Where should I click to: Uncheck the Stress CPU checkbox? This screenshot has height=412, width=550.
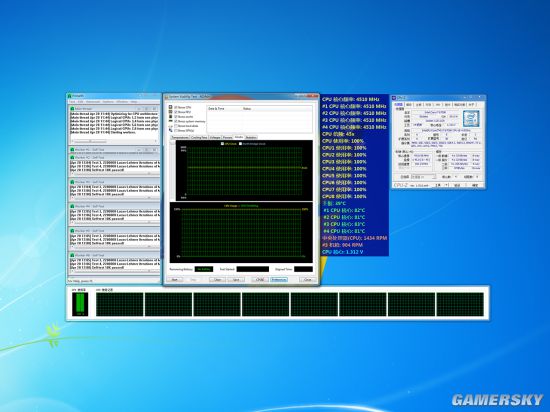(176, 107)
